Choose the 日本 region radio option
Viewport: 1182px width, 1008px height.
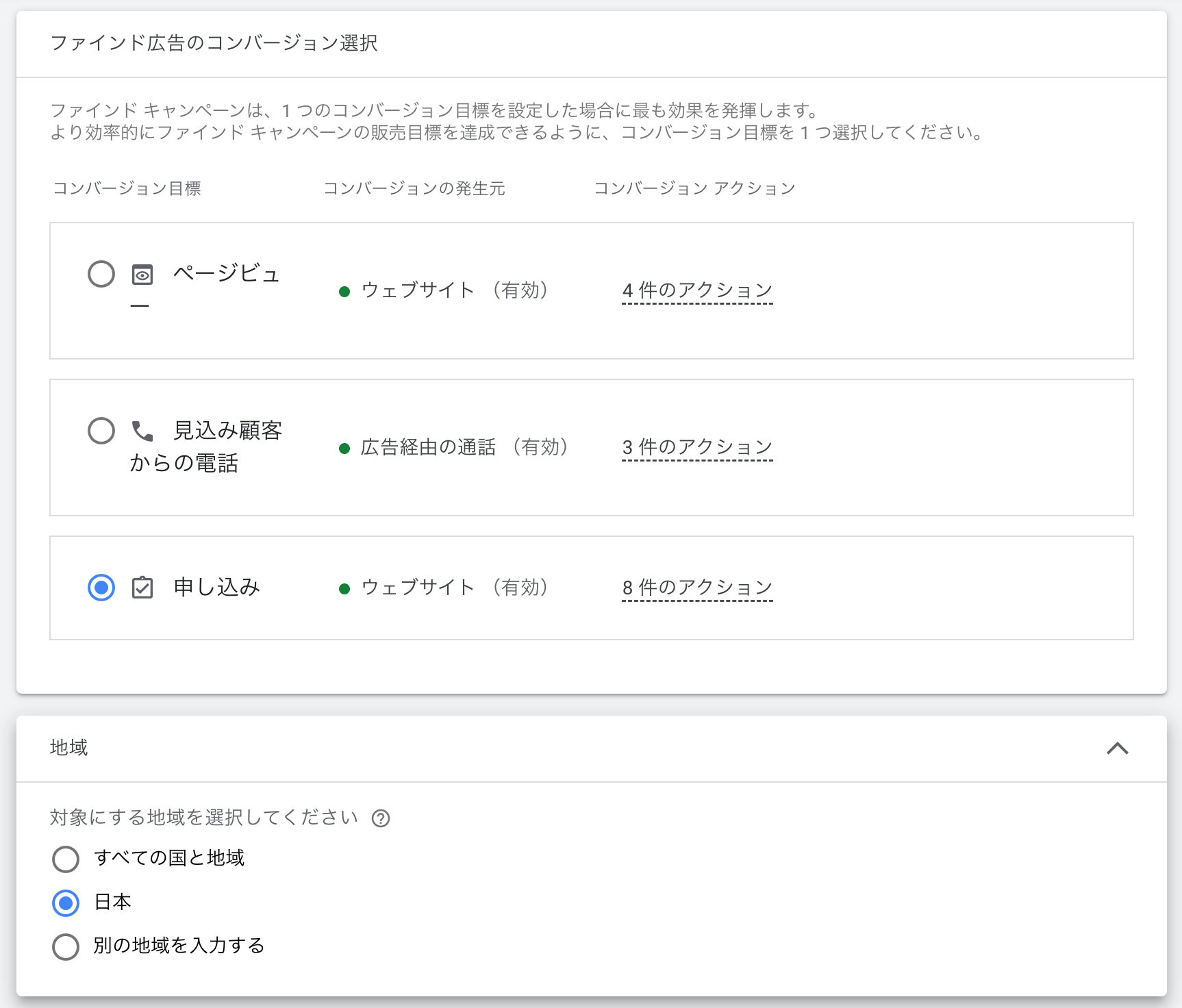[x=66, y=903]
